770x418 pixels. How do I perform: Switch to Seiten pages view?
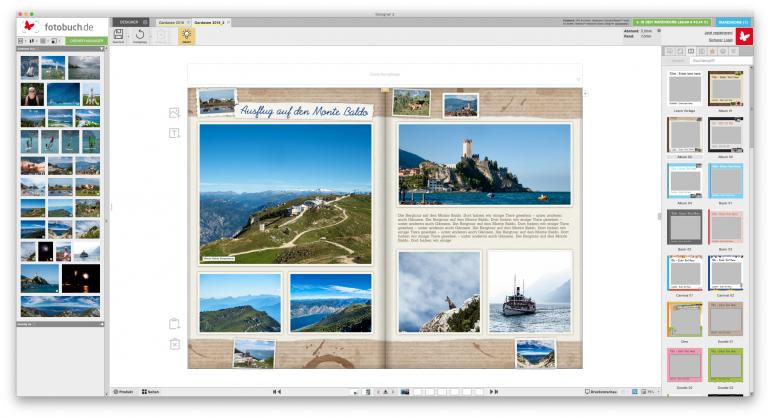pos(151,392)
